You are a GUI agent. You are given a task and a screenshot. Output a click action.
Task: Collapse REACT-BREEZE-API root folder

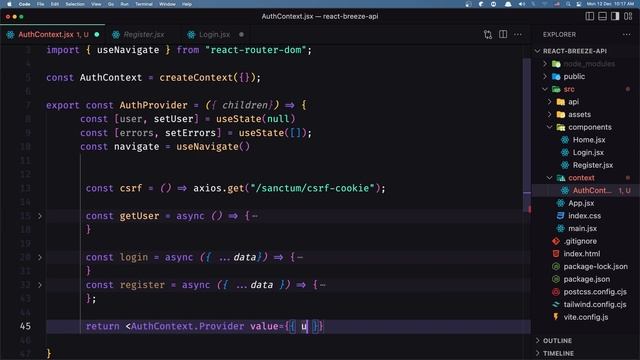538,51
